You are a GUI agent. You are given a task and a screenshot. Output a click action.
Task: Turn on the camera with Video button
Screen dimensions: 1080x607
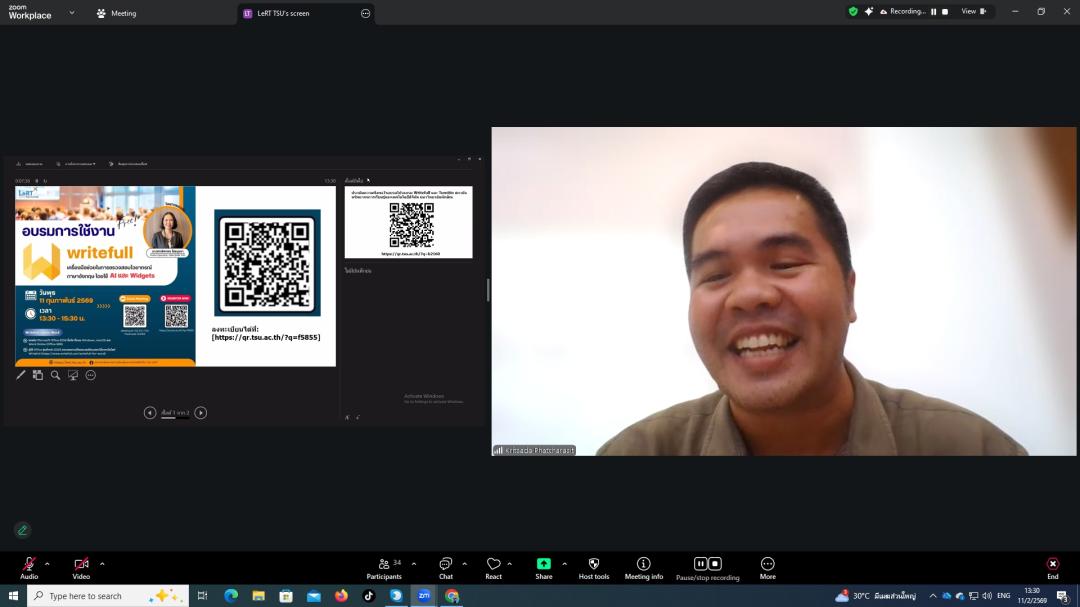pos(81,565)
